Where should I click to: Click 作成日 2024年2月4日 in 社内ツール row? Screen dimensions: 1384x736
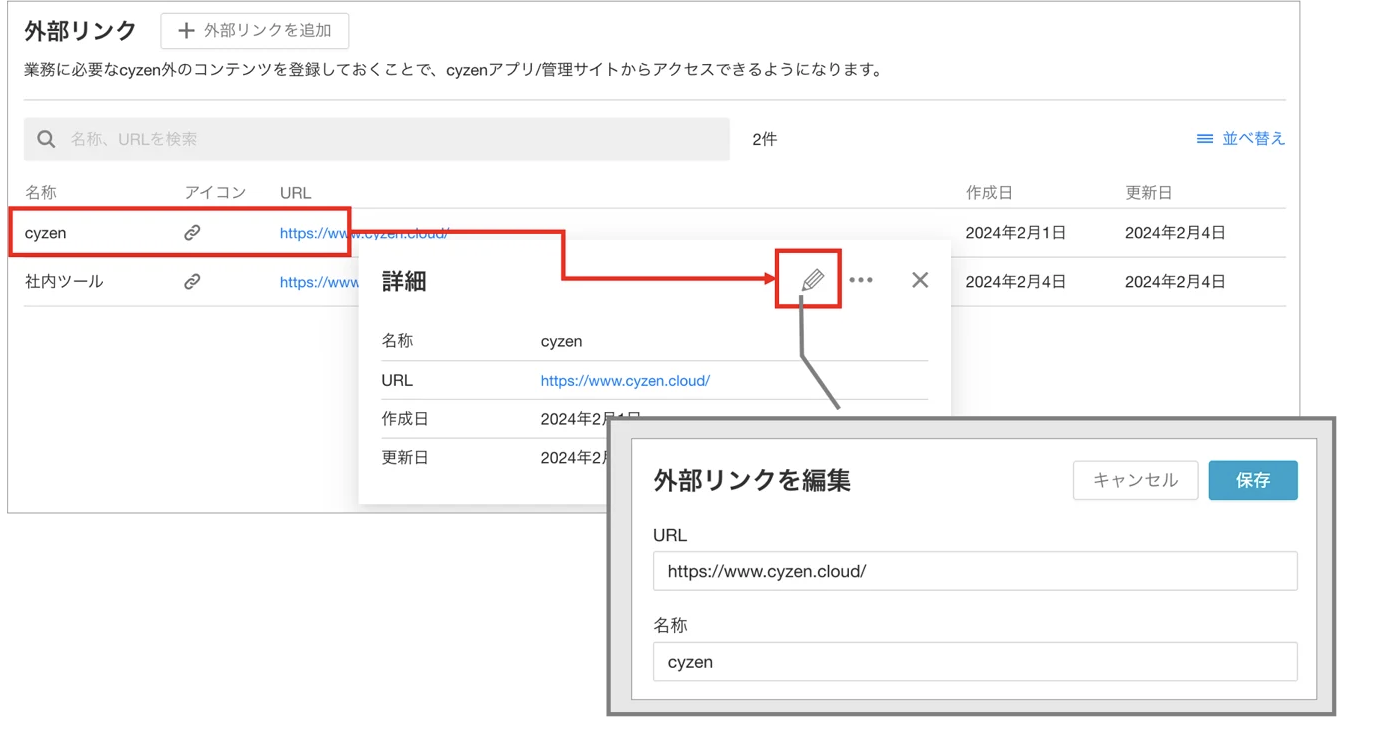click(1016, 282)
